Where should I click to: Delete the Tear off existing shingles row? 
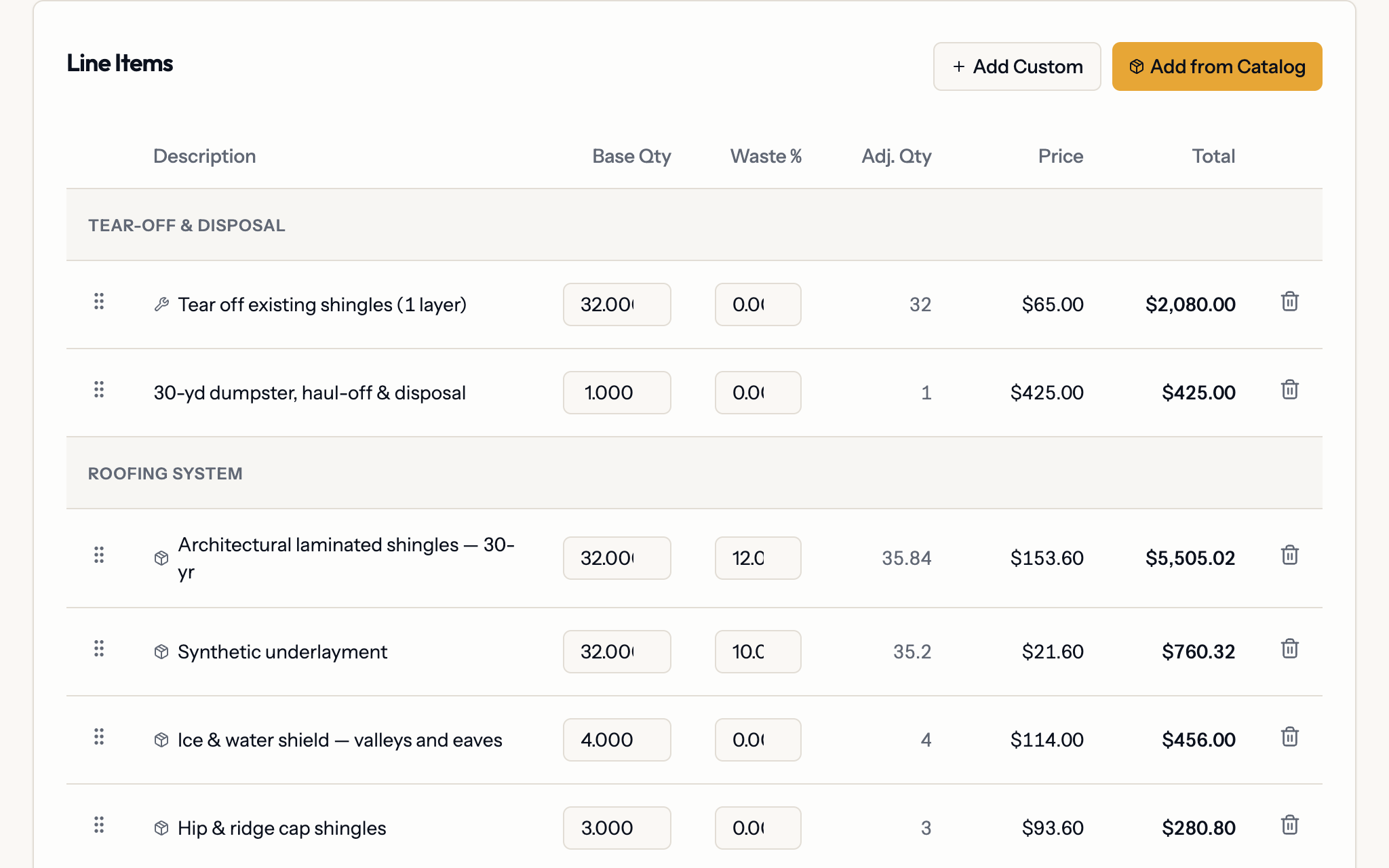tap(1289, 302)
